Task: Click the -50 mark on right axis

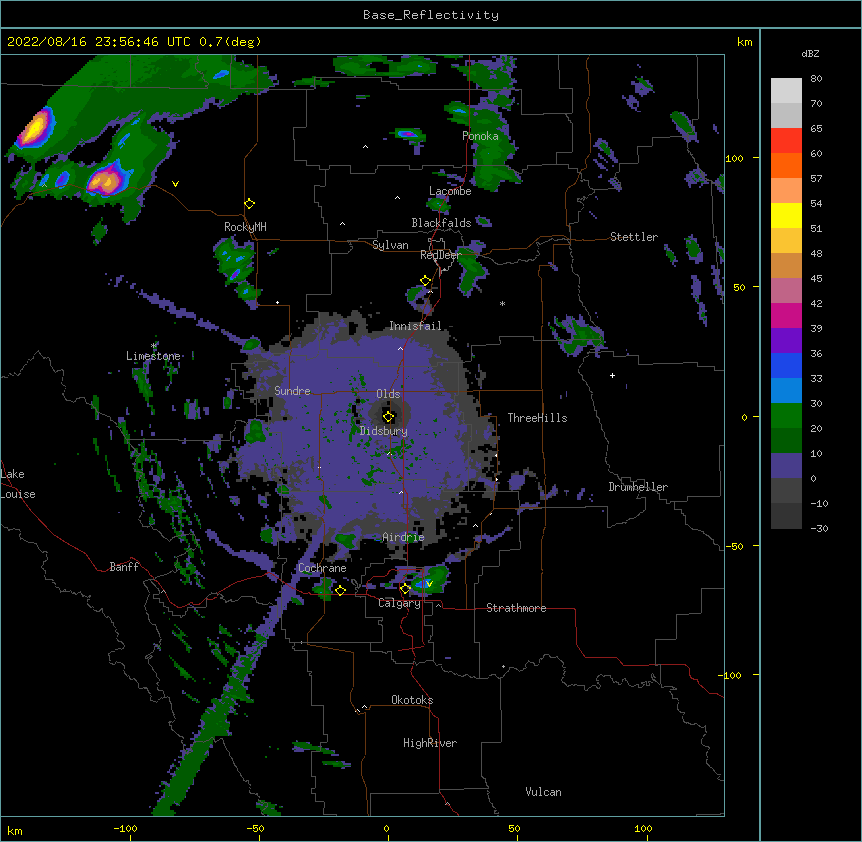Action: 734,546
